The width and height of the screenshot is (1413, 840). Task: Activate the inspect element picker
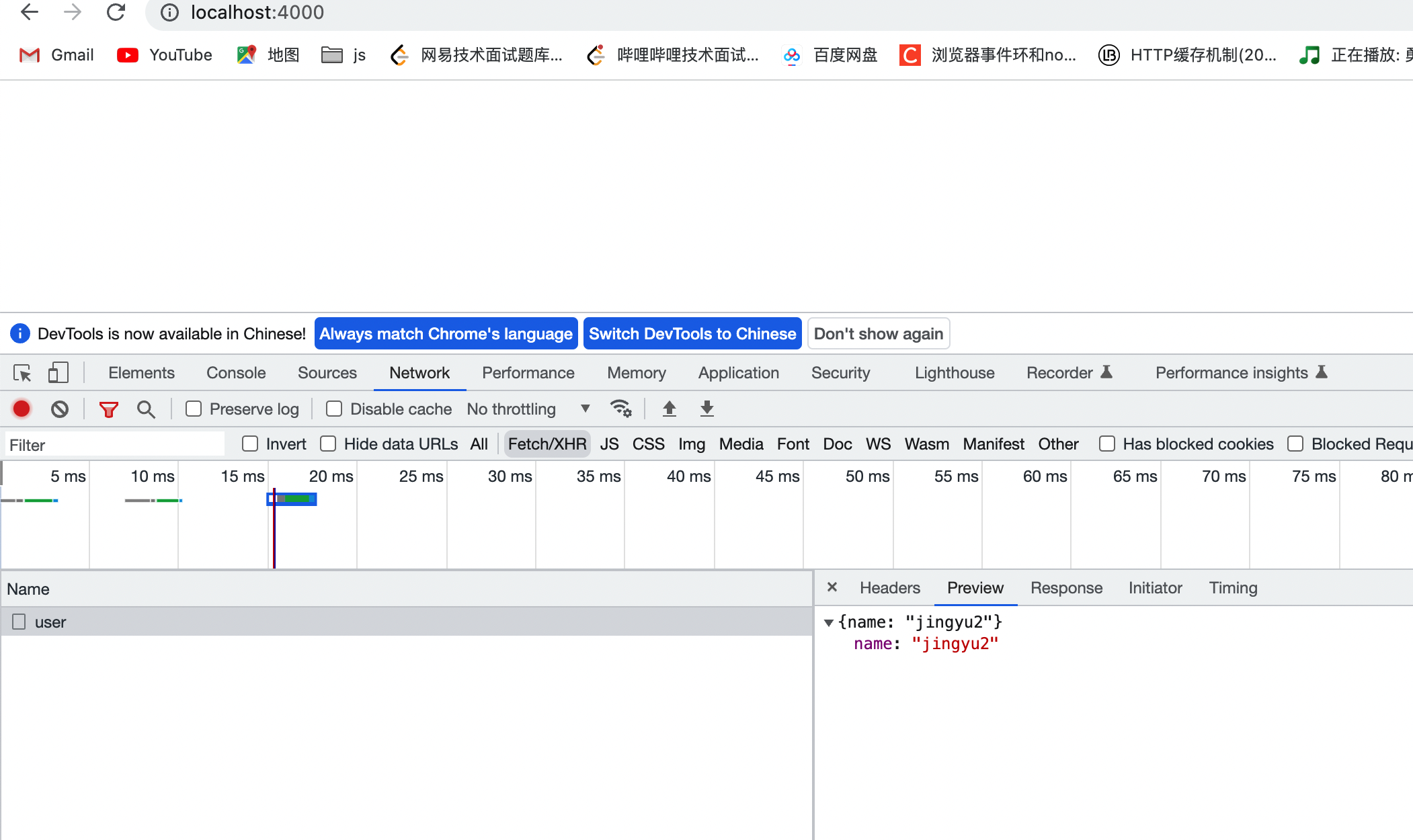22,373
